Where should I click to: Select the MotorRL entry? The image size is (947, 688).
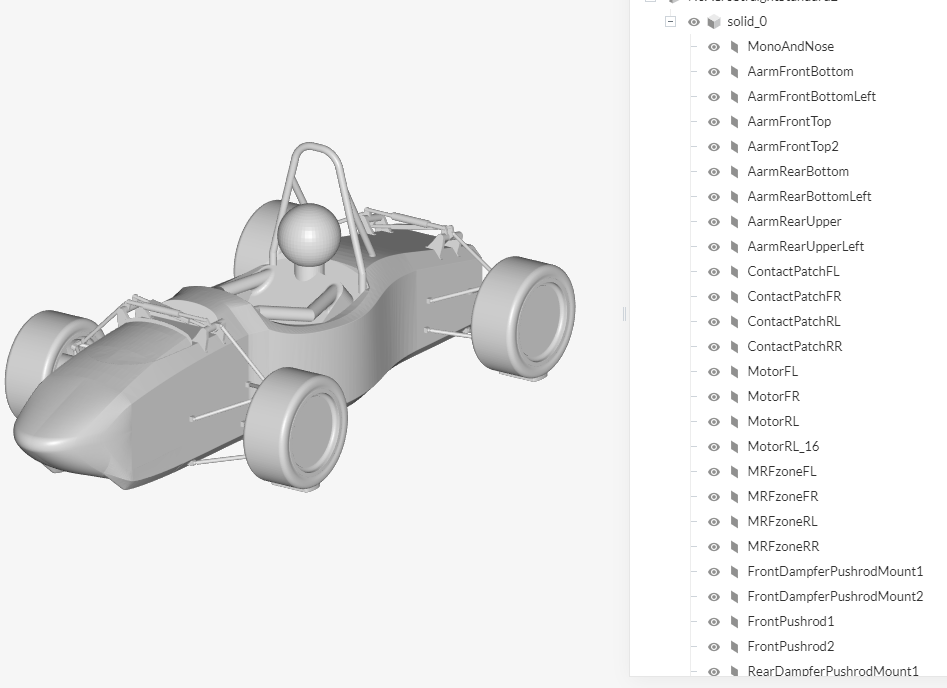click(x=773, y=422)
